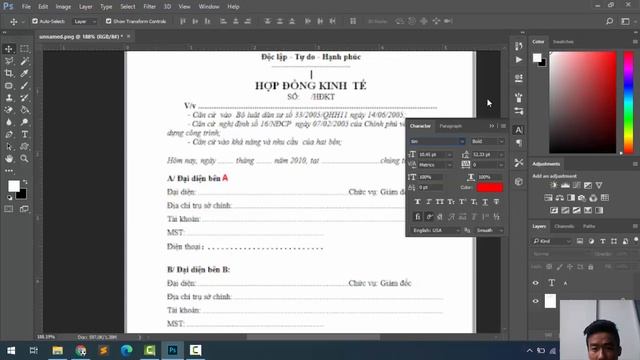Toggle Small Caps in Character panel

coord(451,202)
